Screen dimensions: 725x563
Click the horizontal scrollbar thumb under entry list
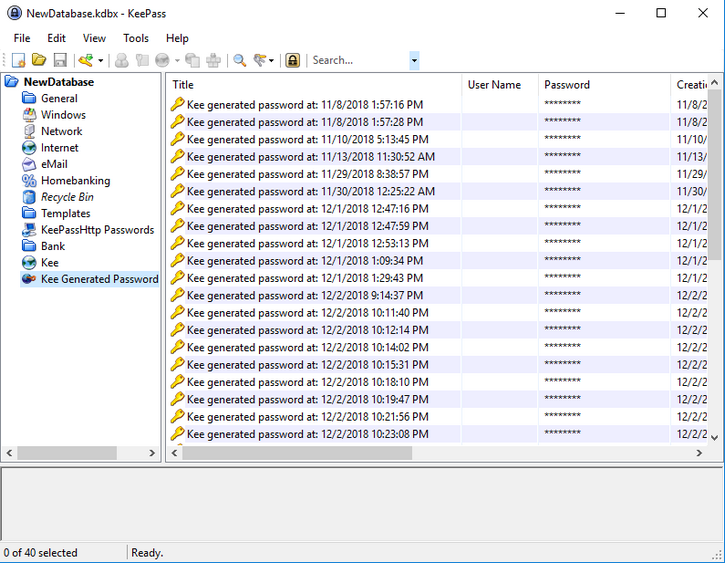[x=297, y=453]
